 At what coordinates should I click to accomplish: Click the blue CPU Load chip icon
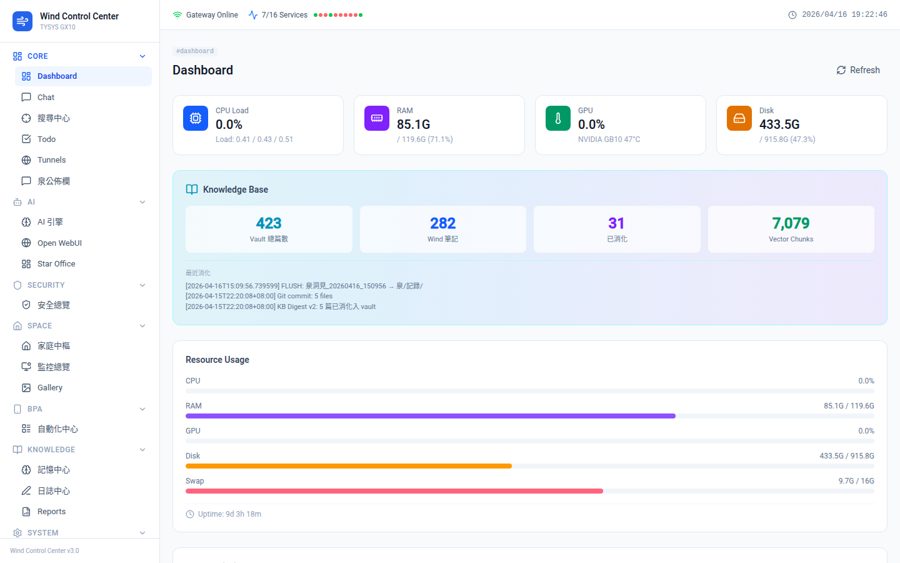(196, 118)
